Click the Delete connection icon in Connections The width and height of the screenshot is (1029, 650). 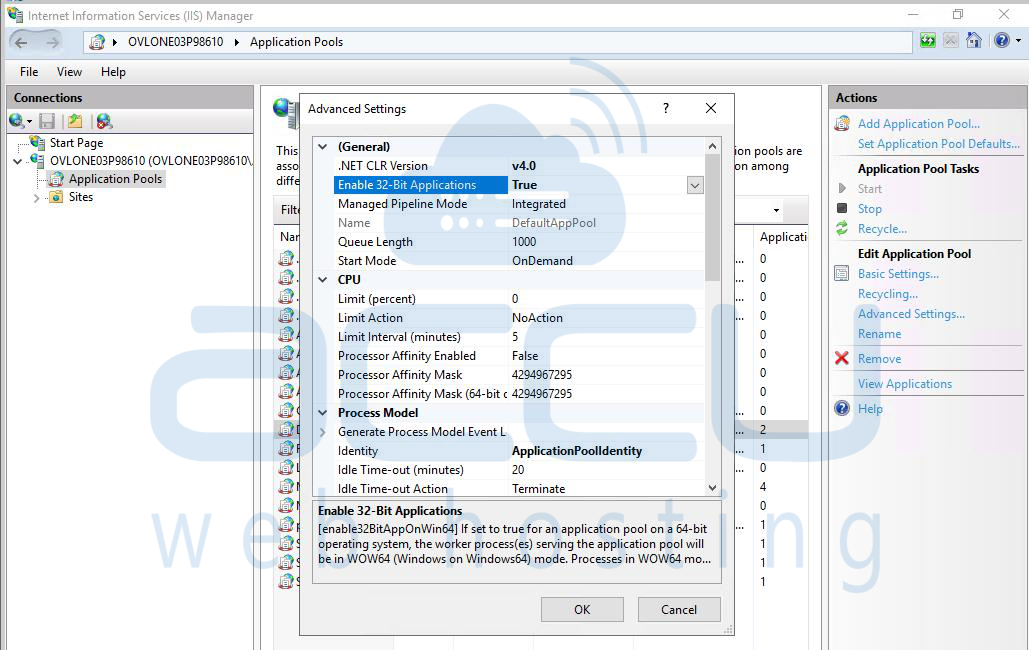pyautogui.click(x=104, y=121)
